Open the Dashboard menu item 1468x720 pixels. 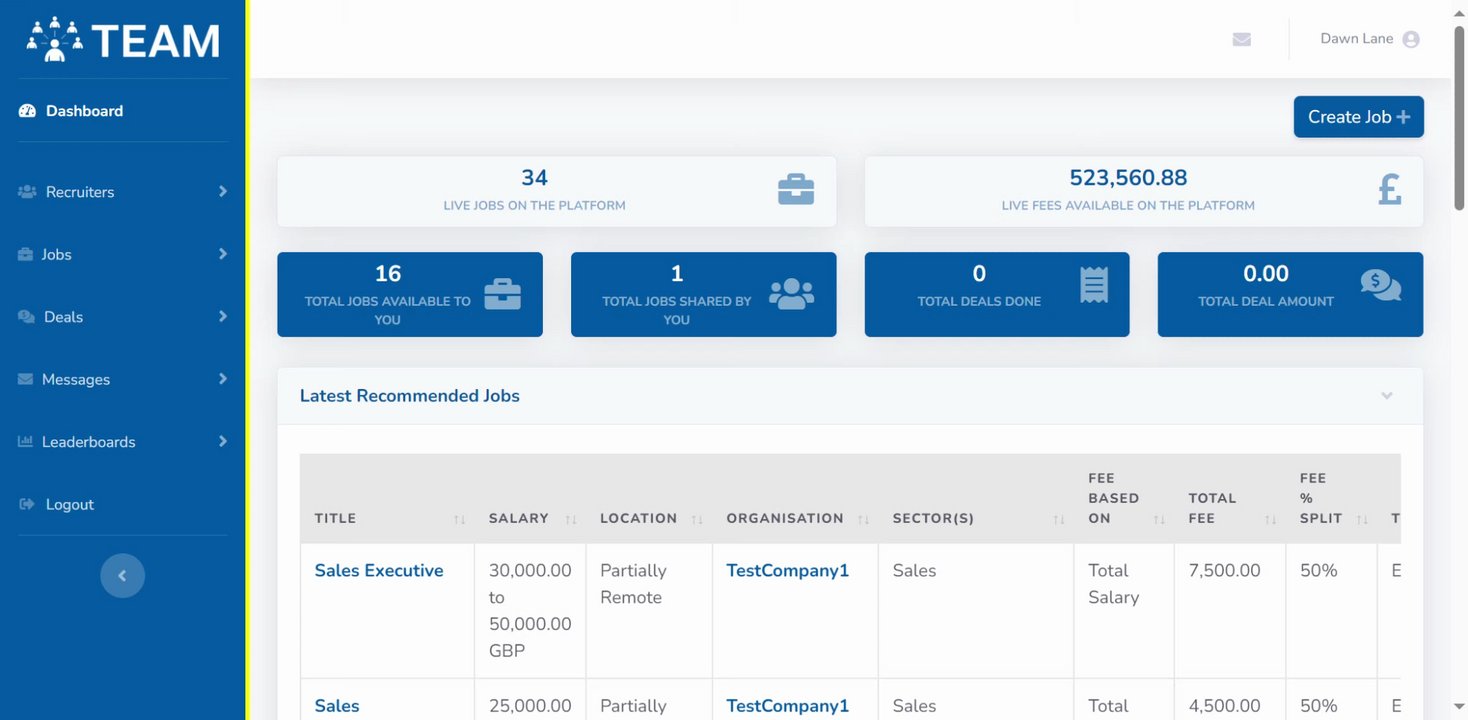(84, 111)
